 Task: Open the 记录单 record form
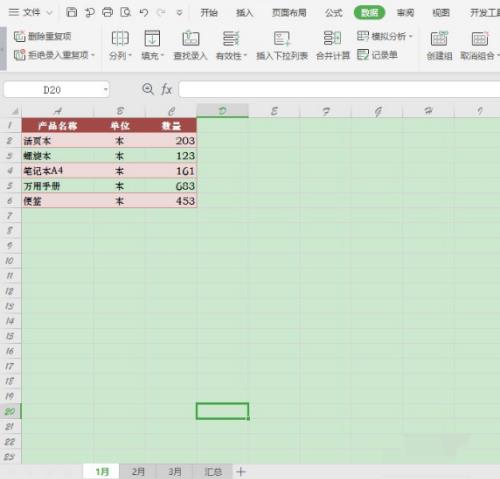click(377, 55)
